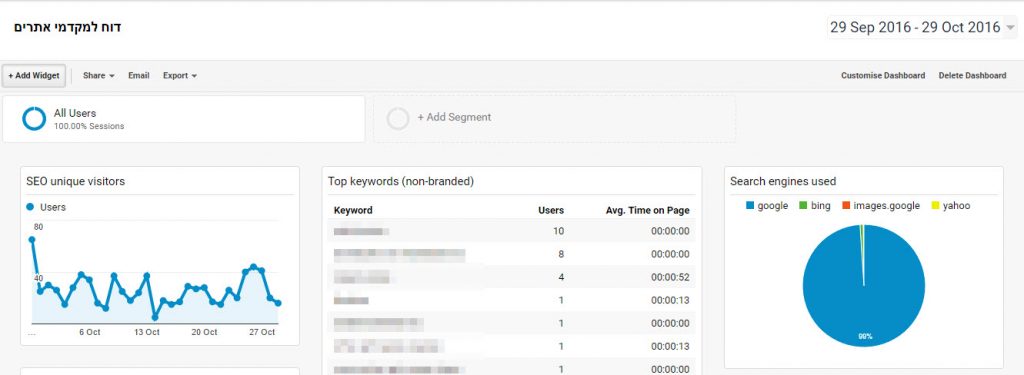Open Customise Dashboard
The image size is (1024, 375).
point(883,76)
